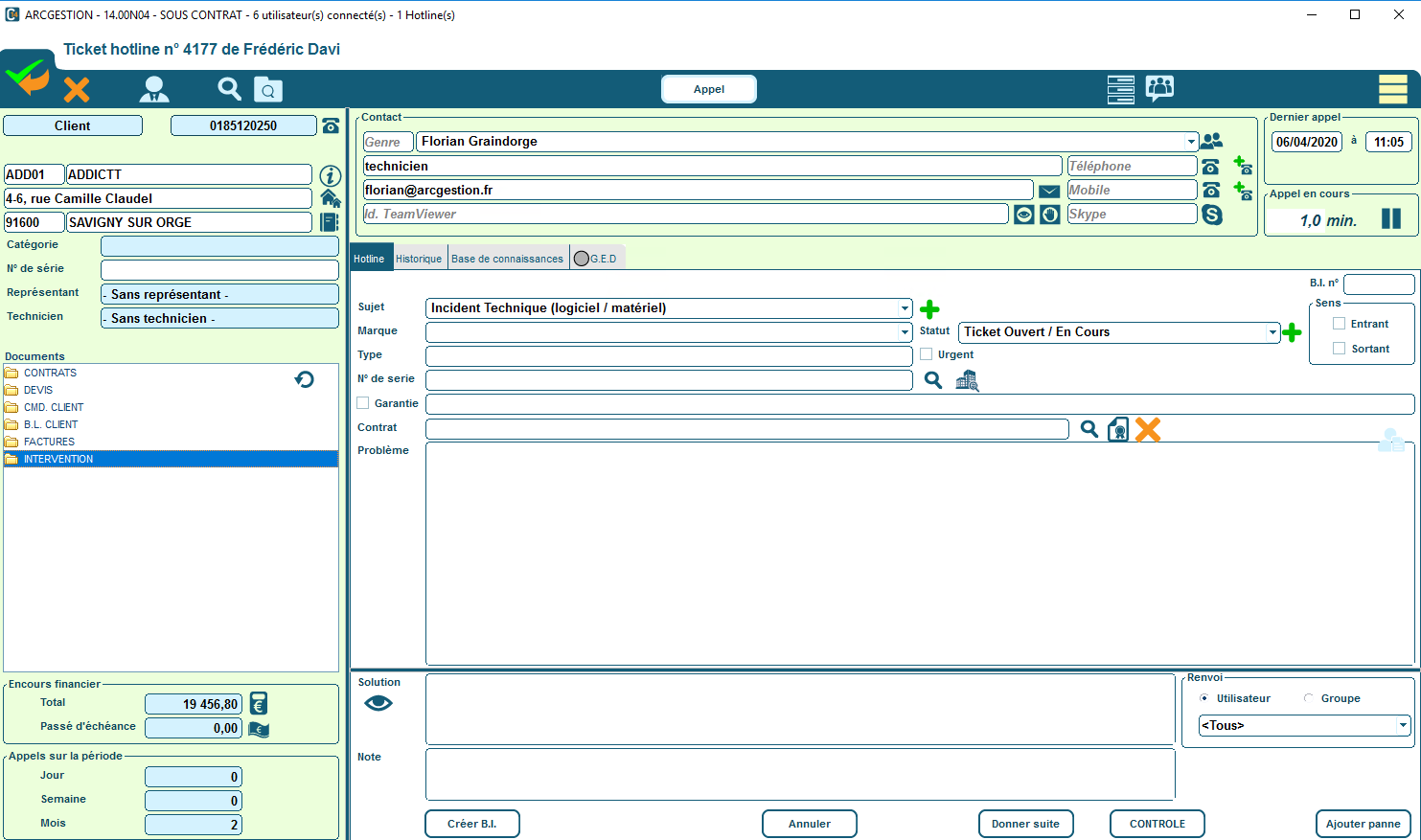Viewport: 1421px width, 840px height.
Task: Open the Statut dropdown list
Action: (1272, 332)
